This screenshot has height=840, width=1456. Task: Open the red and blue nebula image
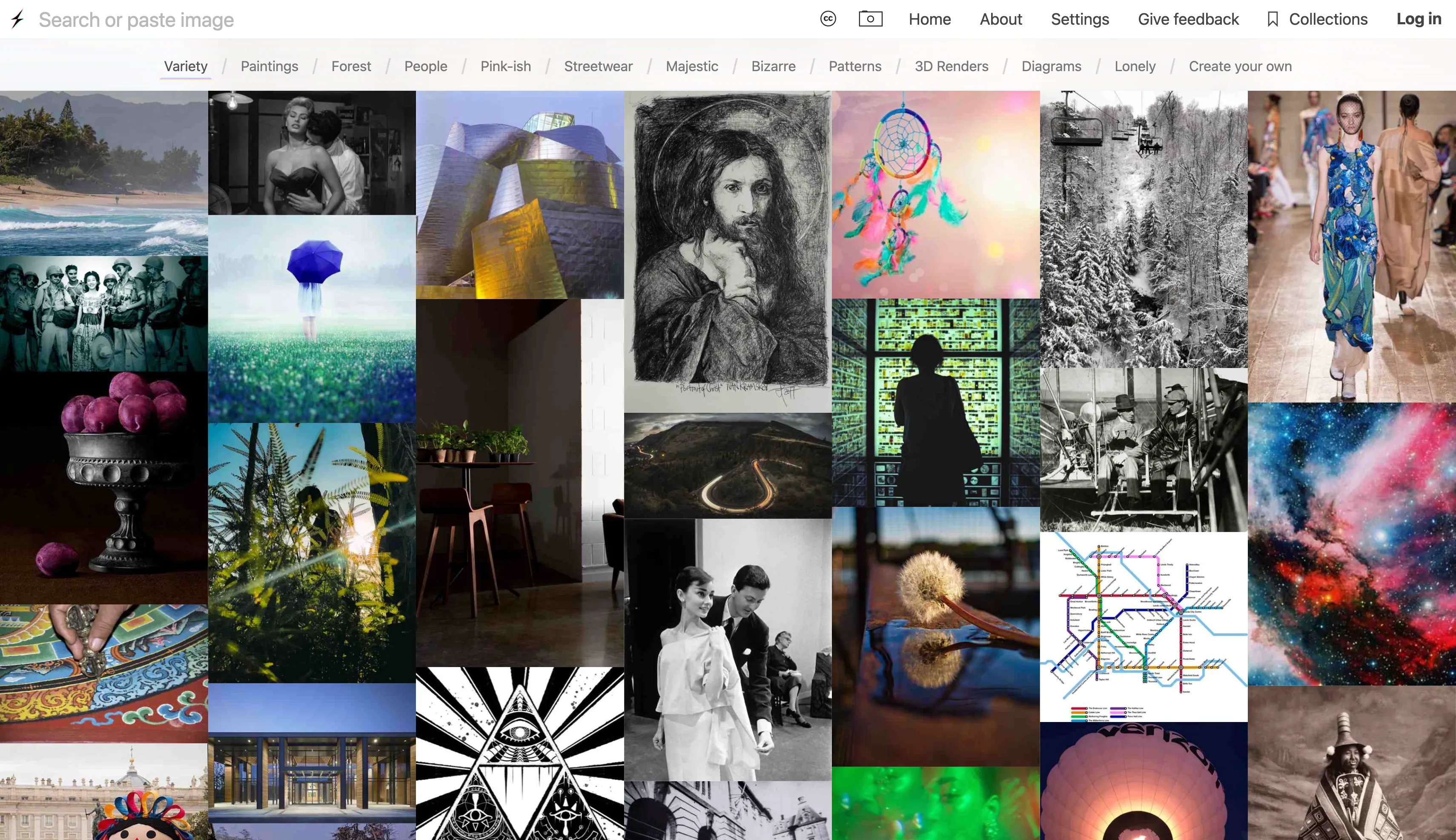1351,544
